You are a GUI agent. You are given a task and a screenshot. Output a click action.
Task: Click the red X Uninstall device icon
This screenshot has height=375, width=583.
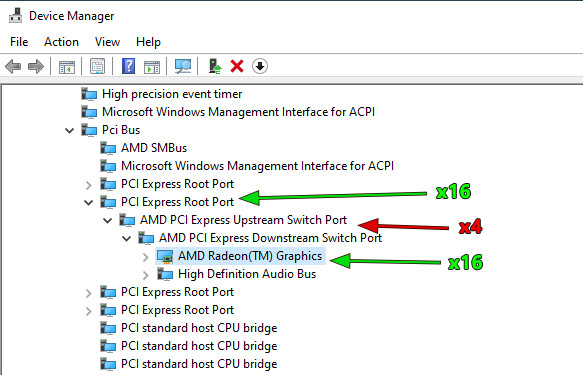click(237, 67)
